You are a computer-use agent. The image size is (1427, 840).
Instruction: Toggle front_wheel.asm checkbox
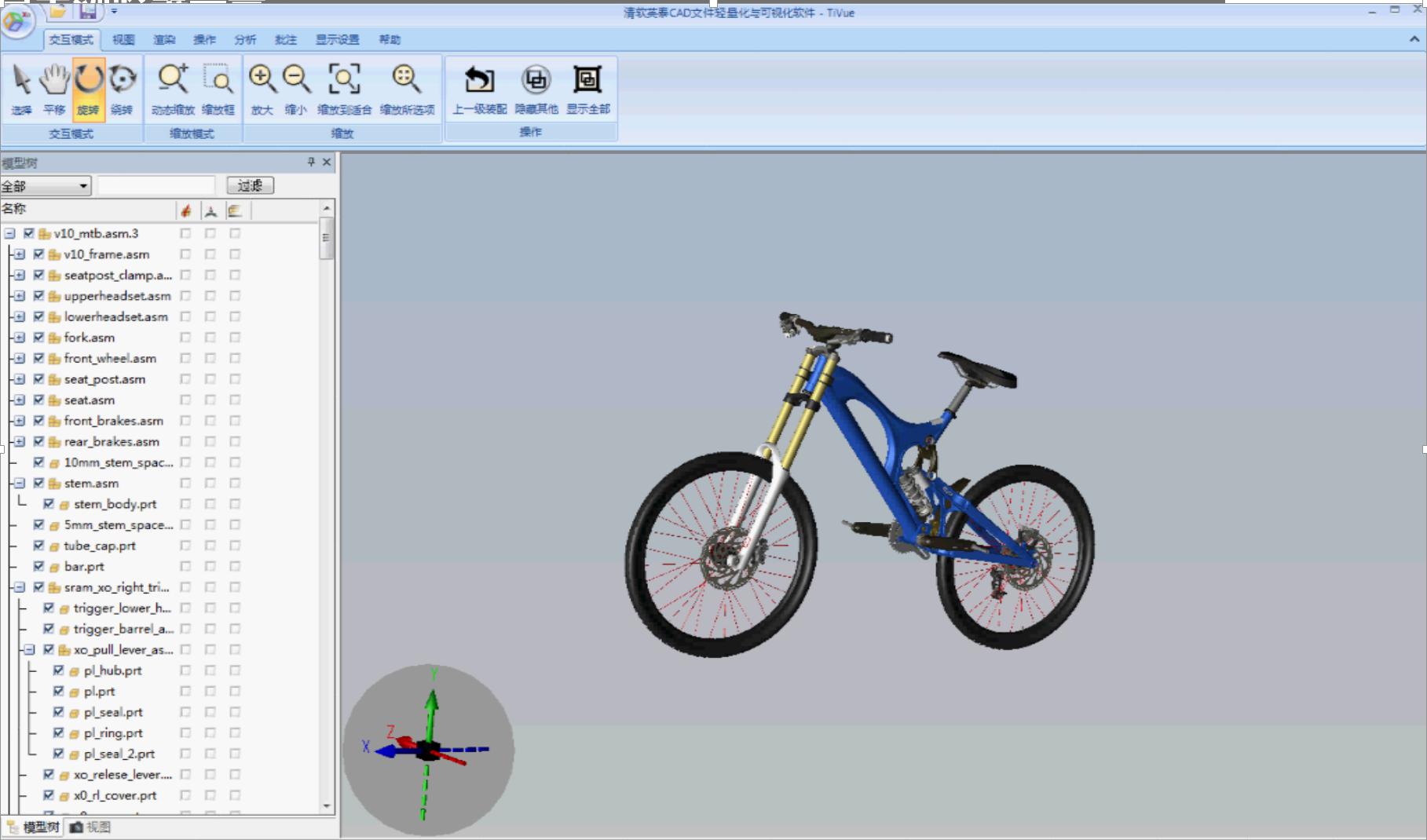[x=38, y=358]
